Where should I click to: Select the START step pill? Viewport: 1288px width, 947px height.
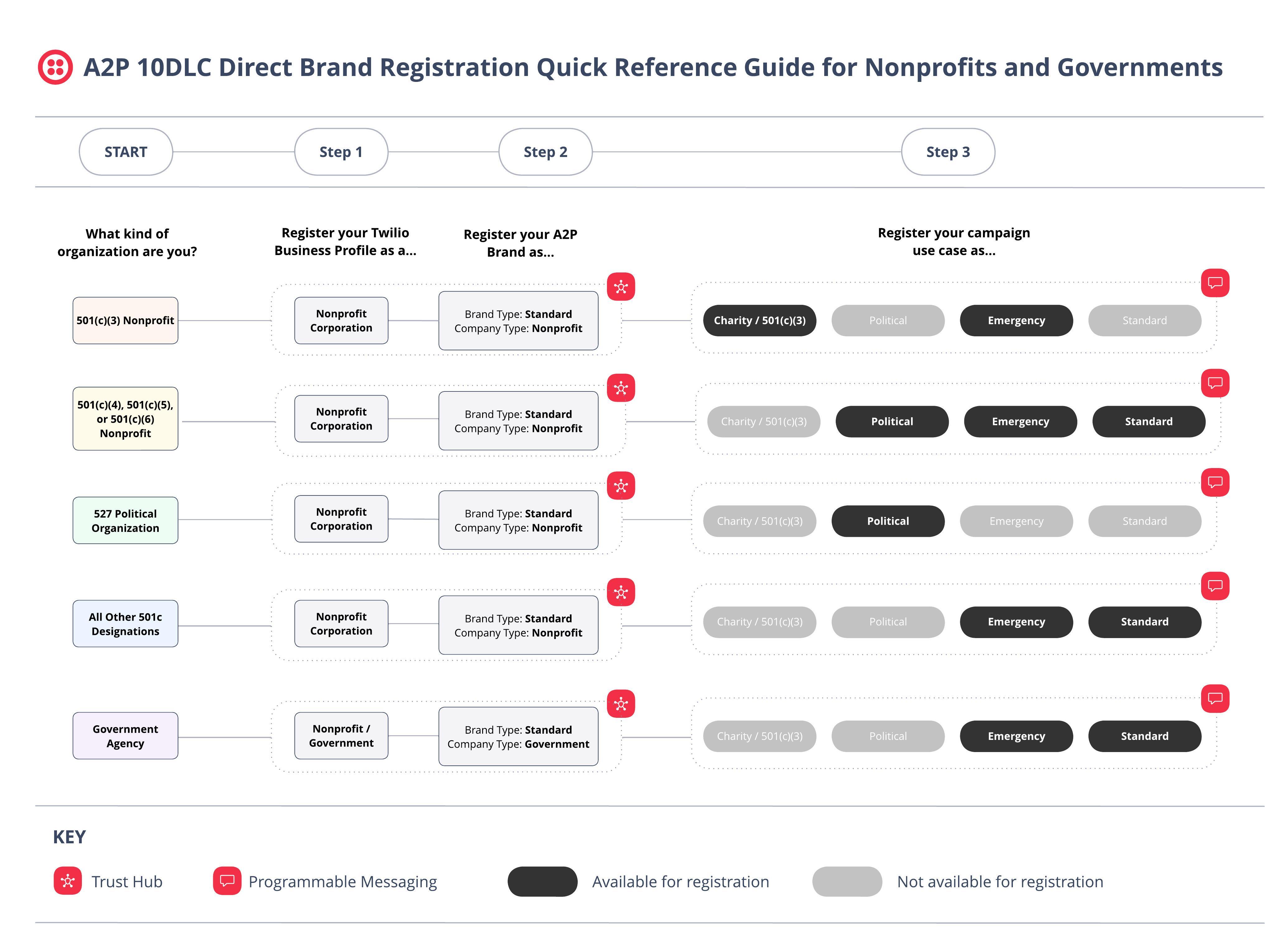[x=125, y=152]
